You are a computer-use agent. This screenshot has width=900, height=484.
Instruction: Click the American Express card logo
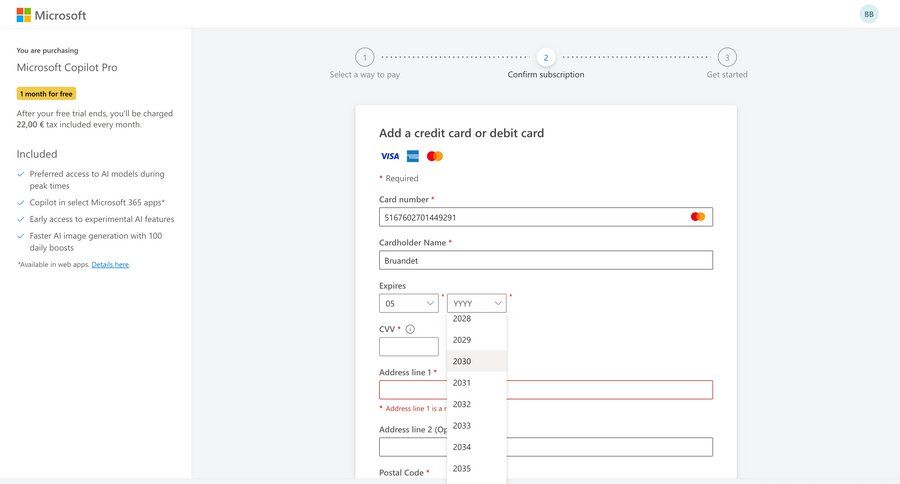(x=413, y=156)
